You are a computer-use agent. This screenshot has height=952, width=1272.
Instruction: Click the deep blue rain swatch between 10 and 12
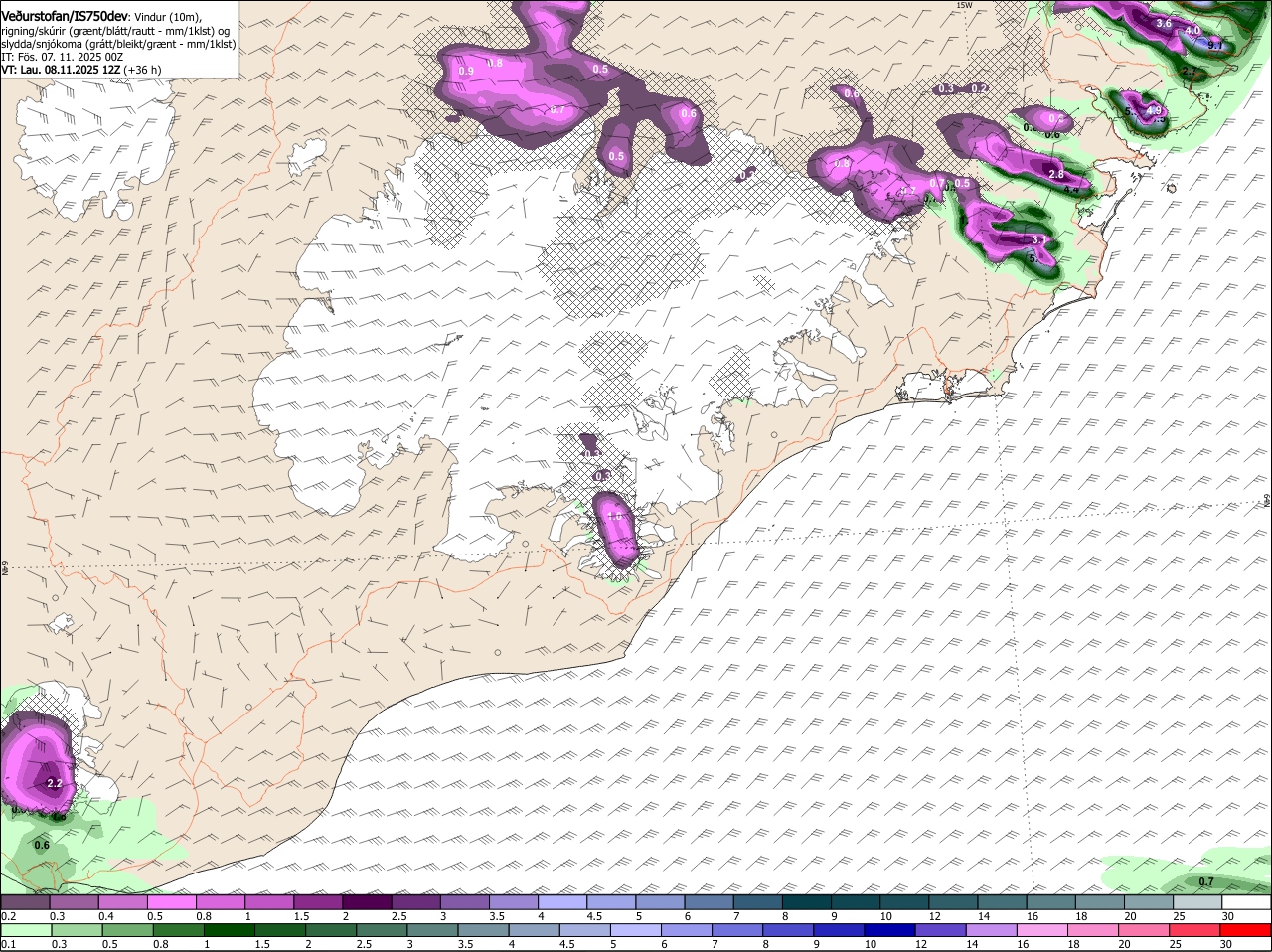[x=888, y=930]
